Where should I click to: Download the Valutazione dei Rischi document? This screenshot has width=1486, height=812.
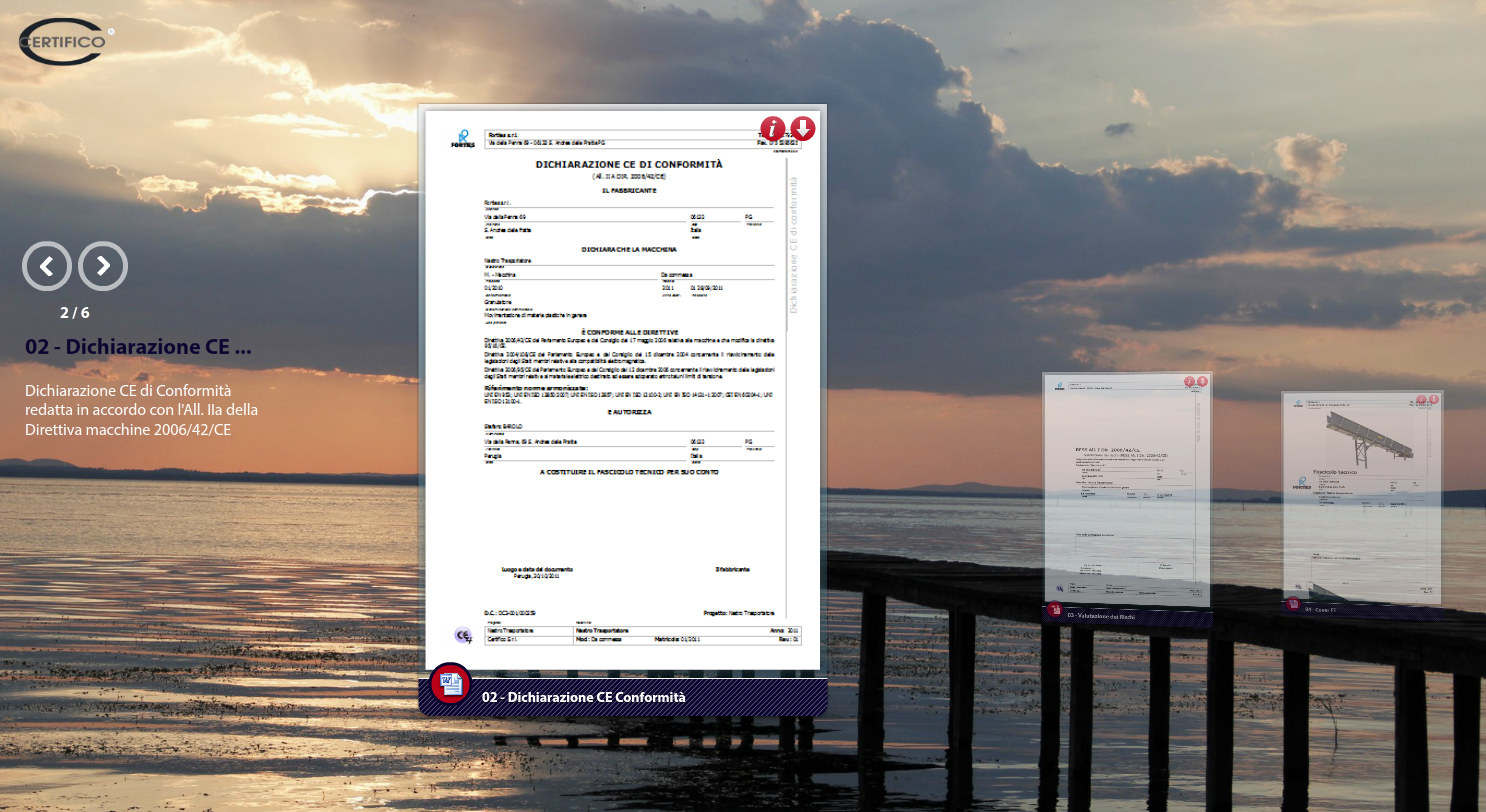click(x=1202, y=382)
